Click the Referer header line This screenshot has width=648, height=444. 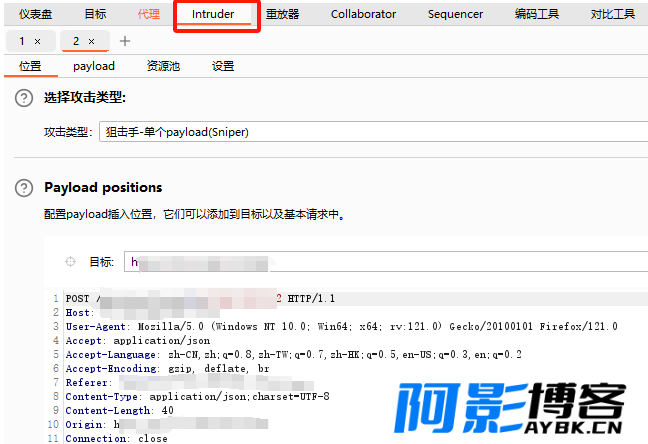click(x=190, y=383)
